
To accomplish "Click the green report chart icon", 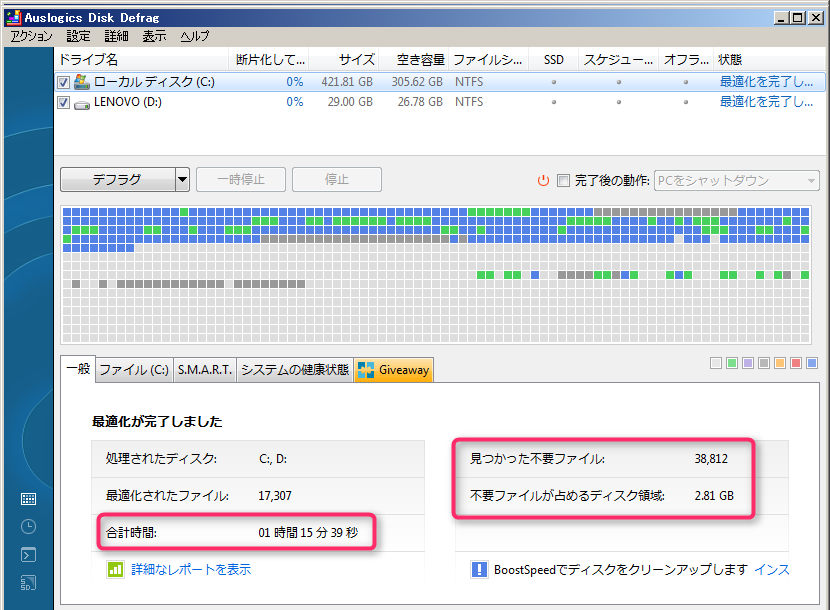I will click(115, 570).
